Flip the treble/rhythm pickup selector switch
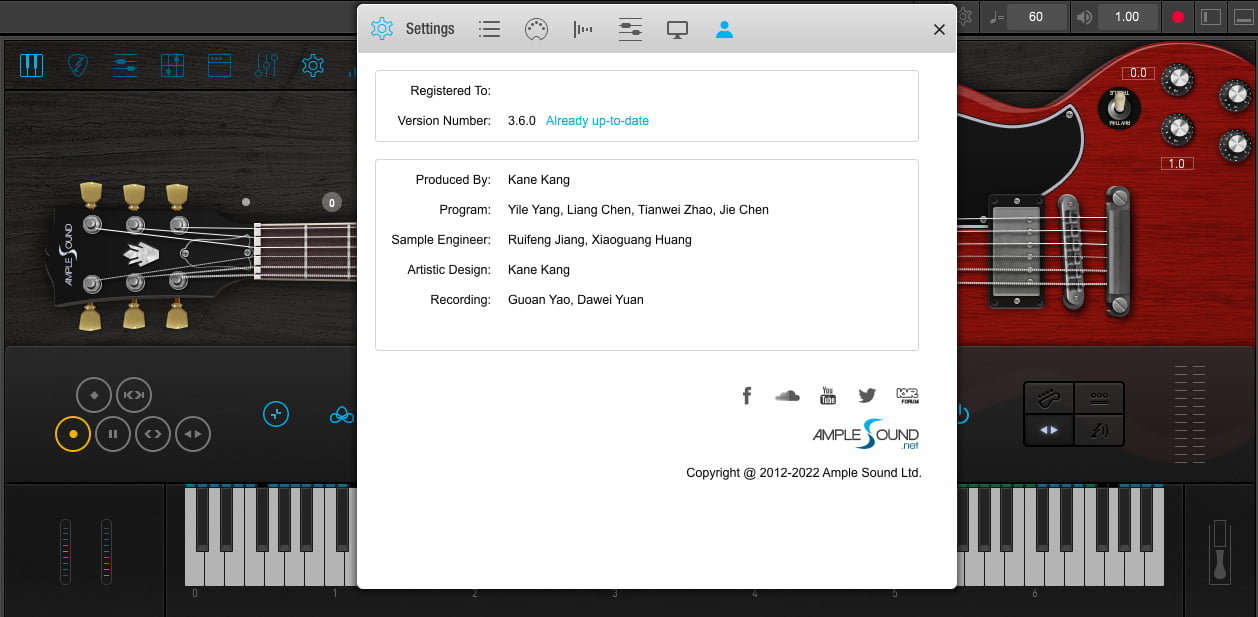The width and height of the screenshot is (1258, 617). coord(1119,109)
